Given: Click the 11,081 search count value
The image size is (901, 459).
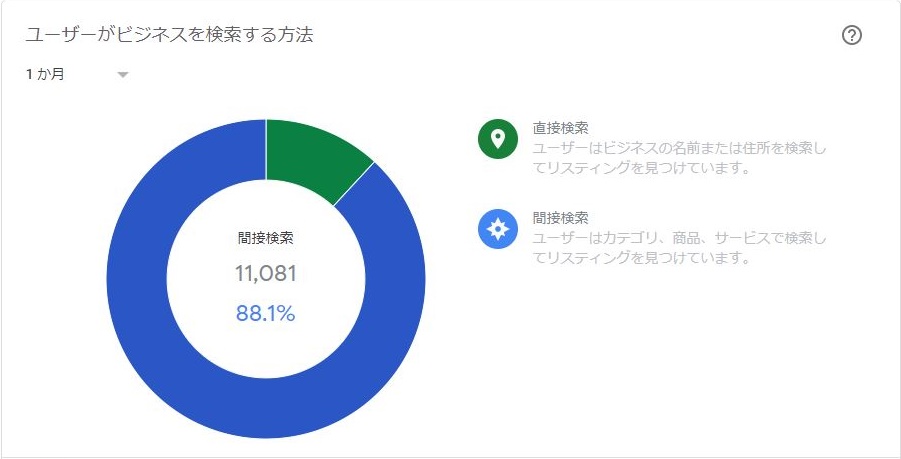Looking at the screenshot, I should (265, 274).
